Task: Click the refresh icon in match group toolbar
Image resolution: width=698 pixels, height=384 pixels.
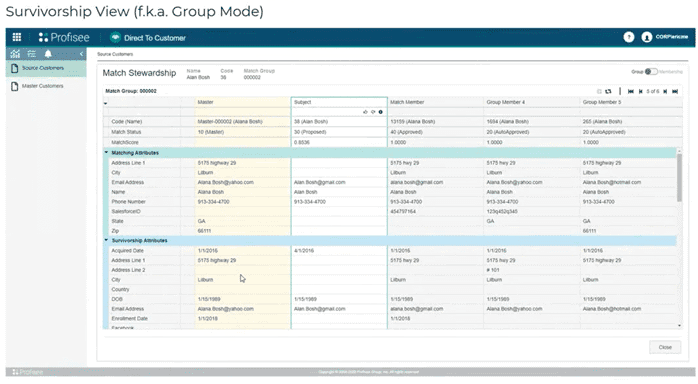Action: [x=608, y=91]
